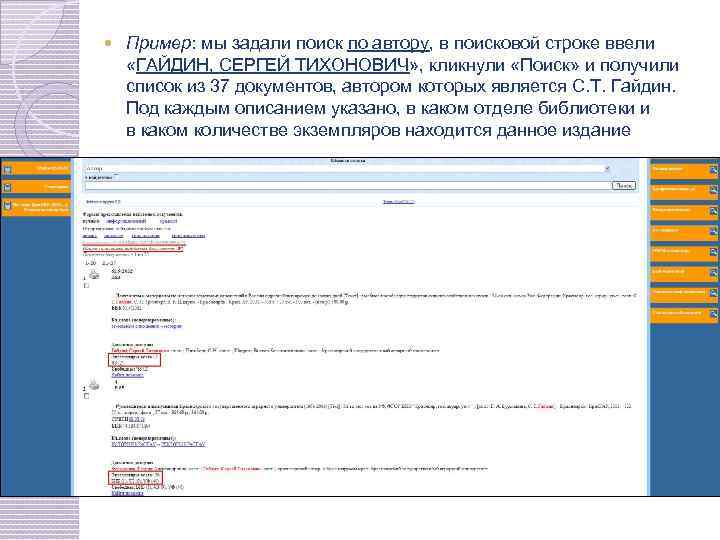The width and height of the screenshot is (720, 540).
Task: Click the magnifier icon in the fifth right sidebar button
Action: [x=713, y=252]
